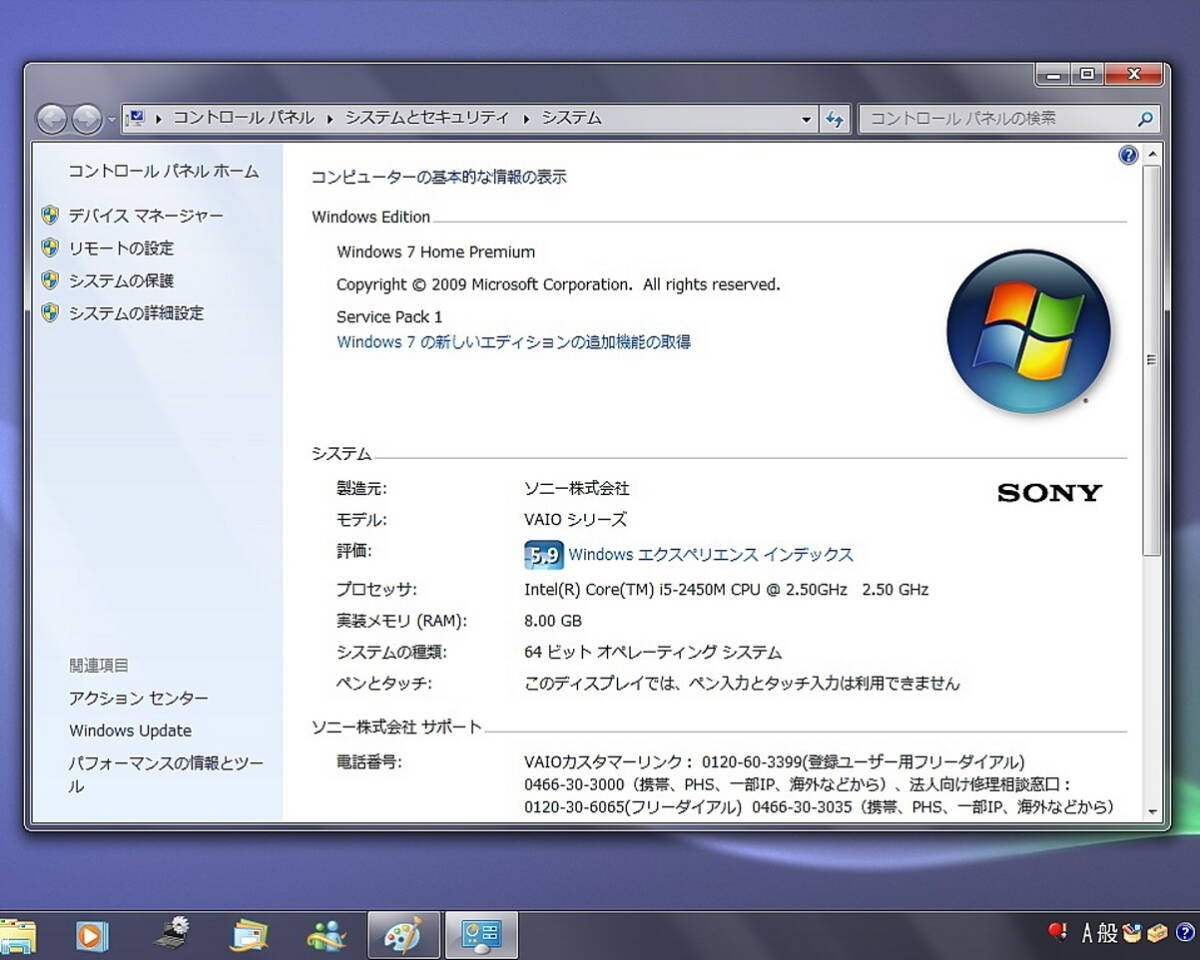Screen dimensions: 1200x960
Task: Click the shield icon beside デバイス マネージャー
Action: tap(50, 215)
